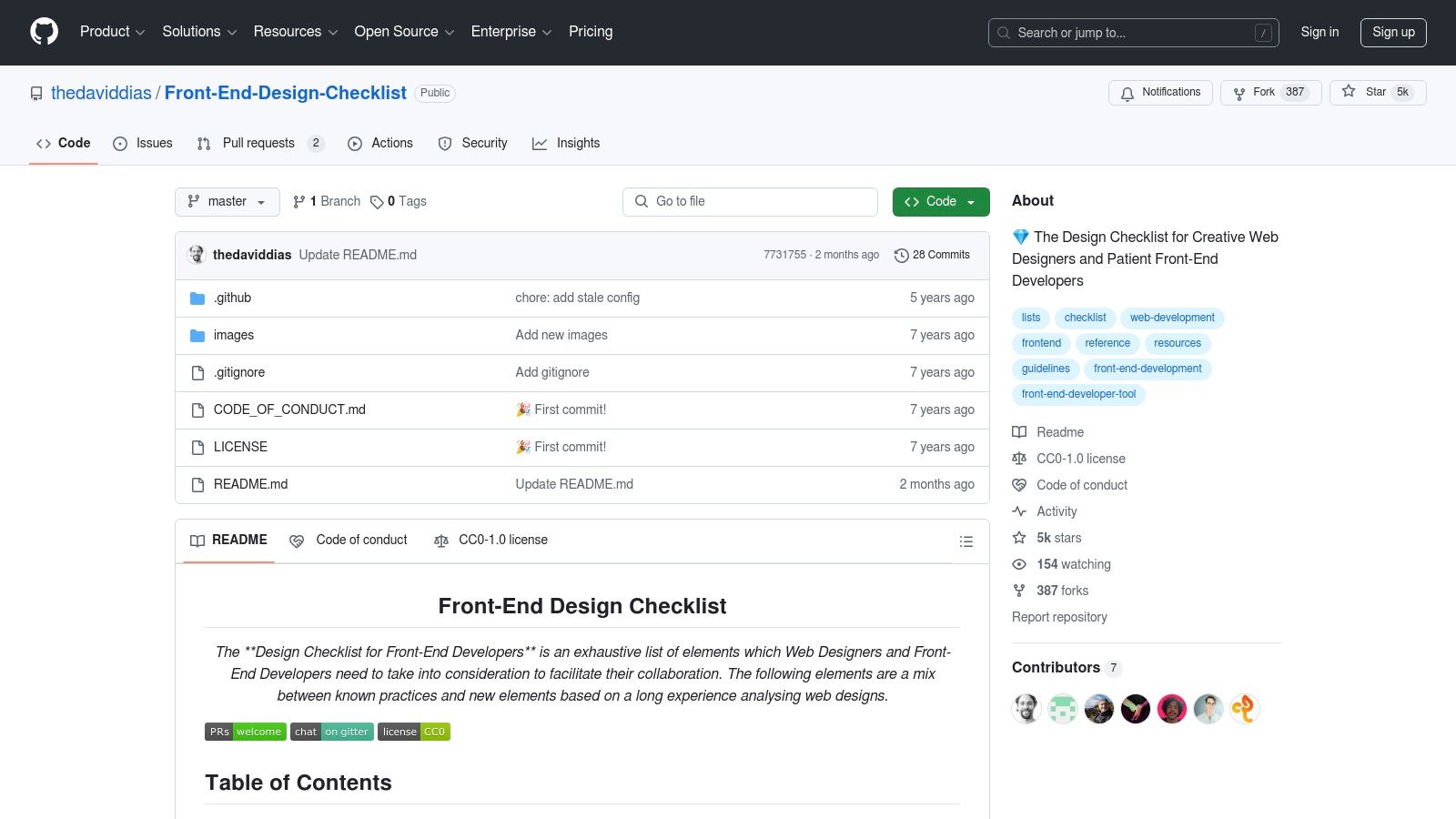The image size is (1456, 819).
Task: View 0 Tags list
Action: [399, 202]
